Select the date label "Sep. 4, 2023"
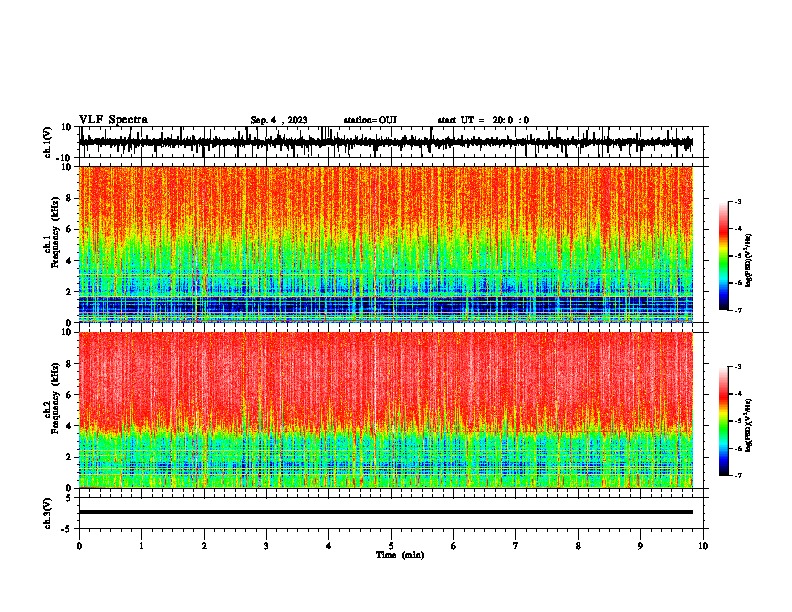 279,120
